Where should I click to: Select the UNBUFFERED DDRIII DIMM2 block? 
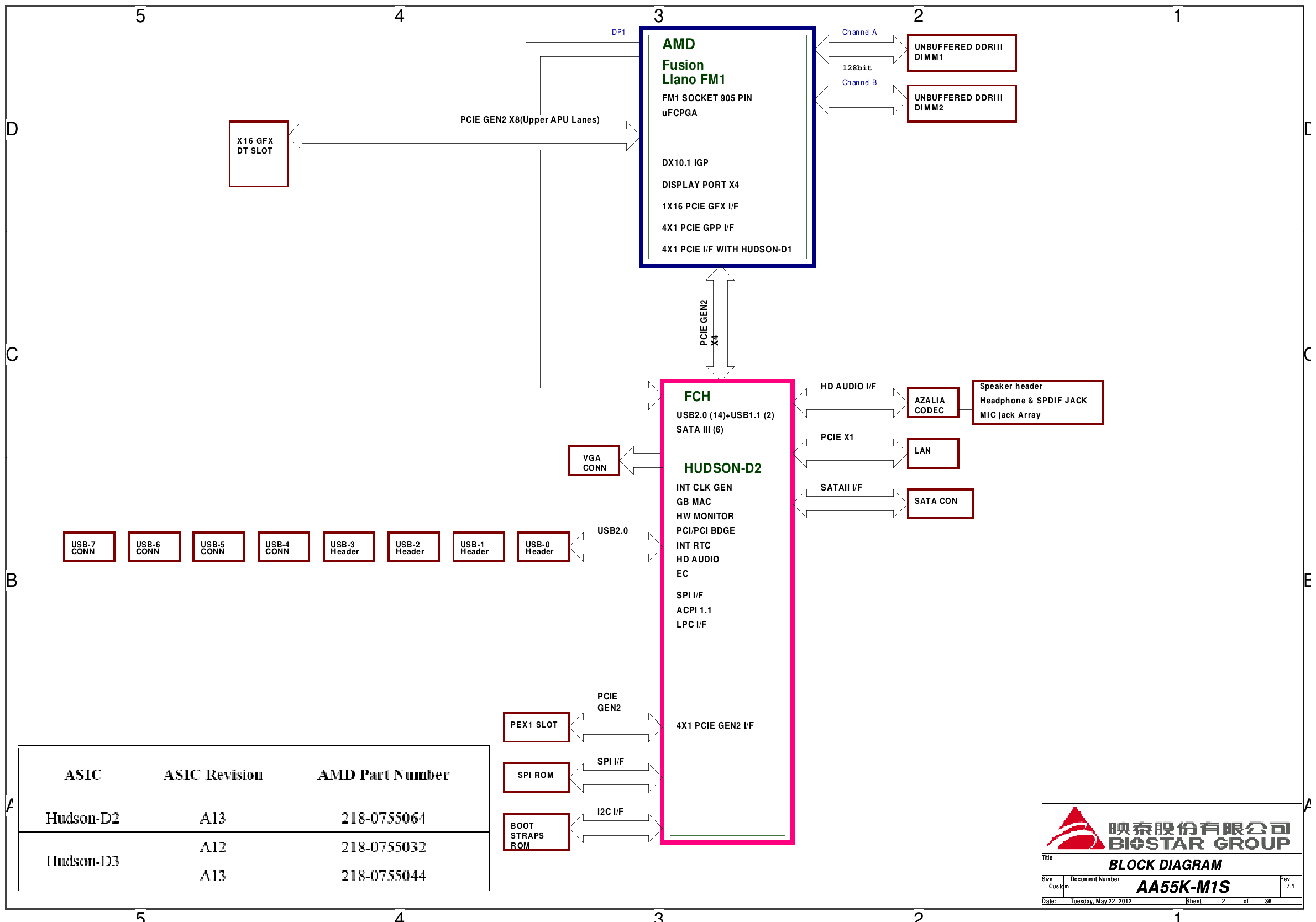point(961,103)
